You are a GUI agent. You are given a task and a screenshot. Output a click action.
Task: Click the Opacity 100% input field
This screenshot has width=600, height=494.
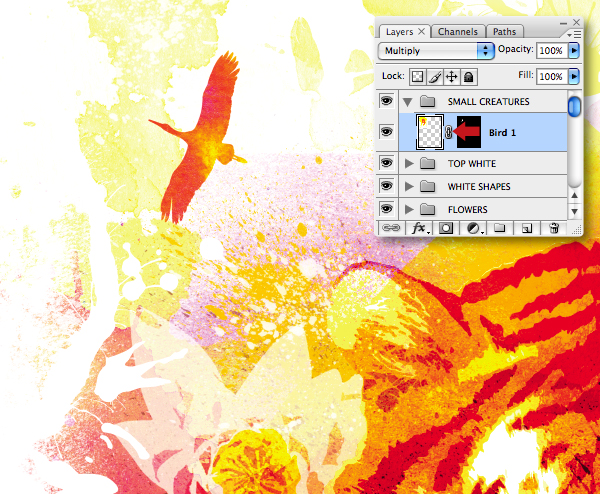point(551,50)
